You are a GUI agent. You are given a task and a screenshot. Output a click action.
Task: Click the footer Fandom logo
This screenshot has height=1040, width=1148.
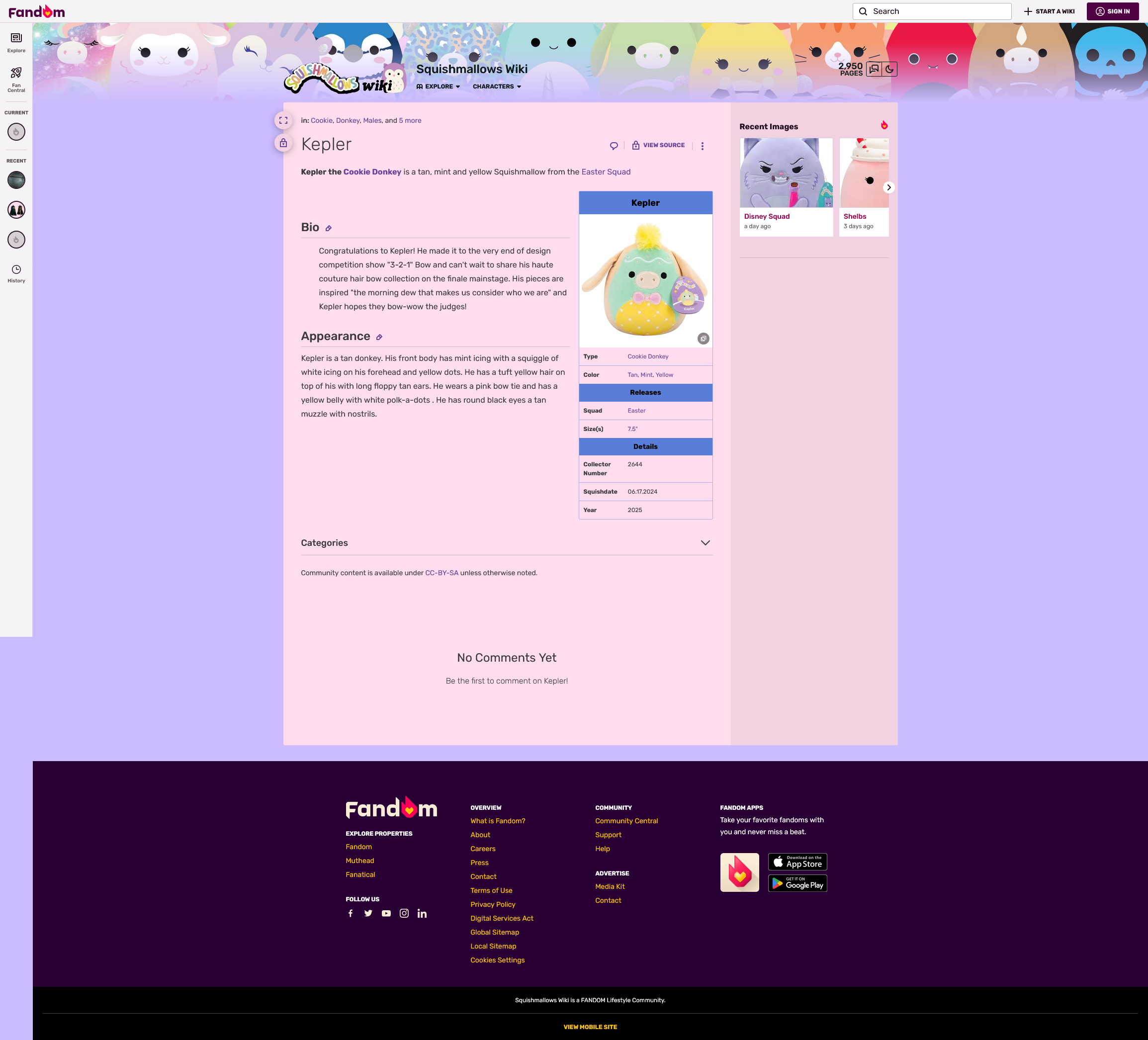(391, 808)
